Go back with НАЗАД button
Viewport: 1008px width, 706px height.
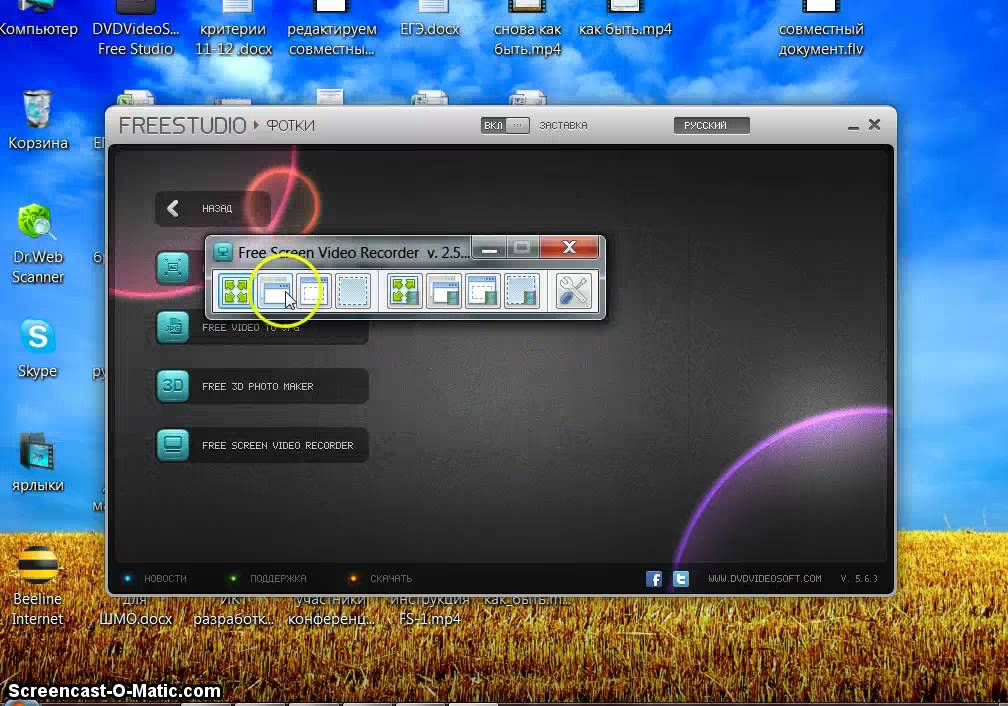pyautogui.click(x=212, y=208)
